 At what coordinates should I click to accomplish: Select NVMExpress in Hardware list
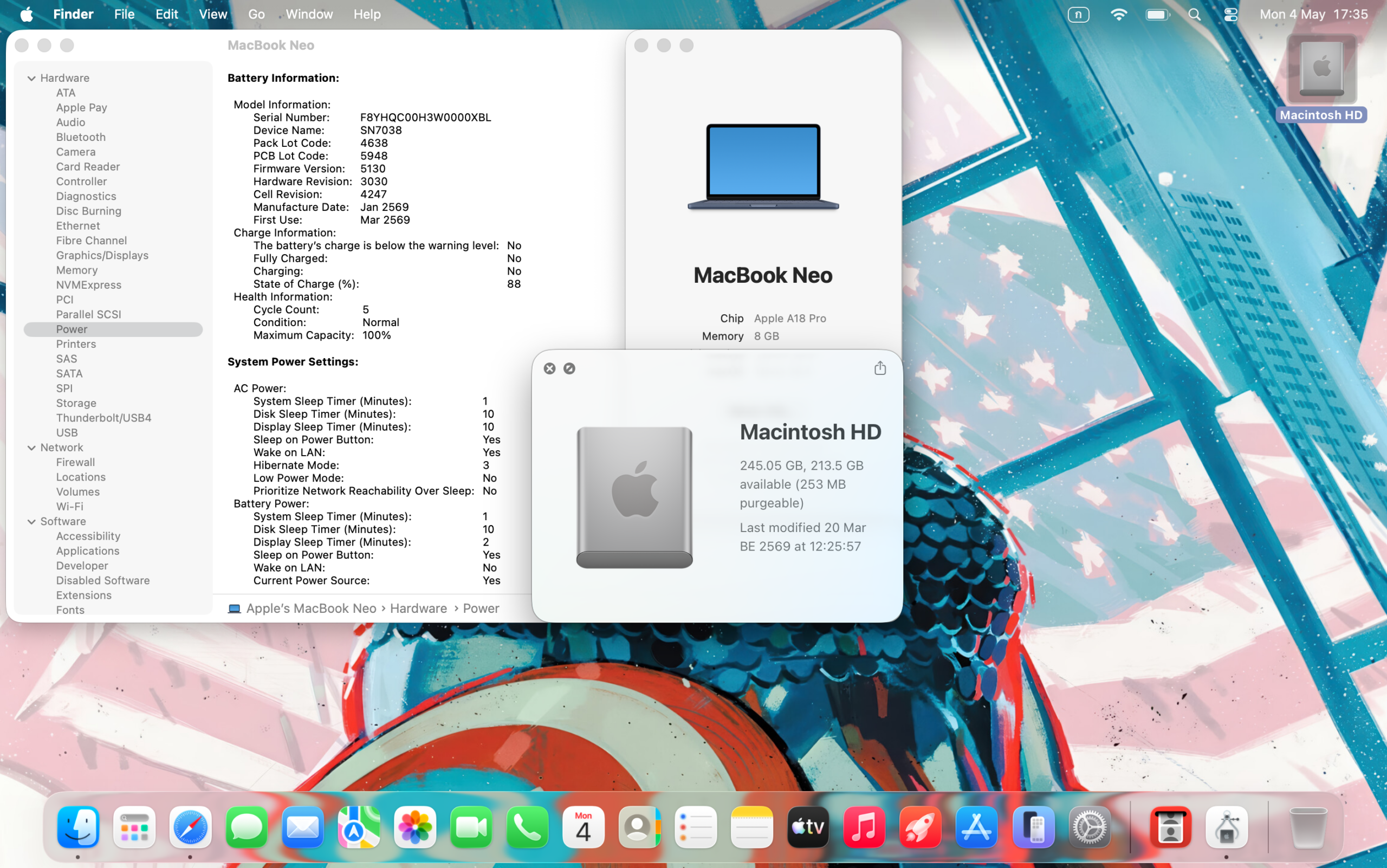tap(89, 286)
